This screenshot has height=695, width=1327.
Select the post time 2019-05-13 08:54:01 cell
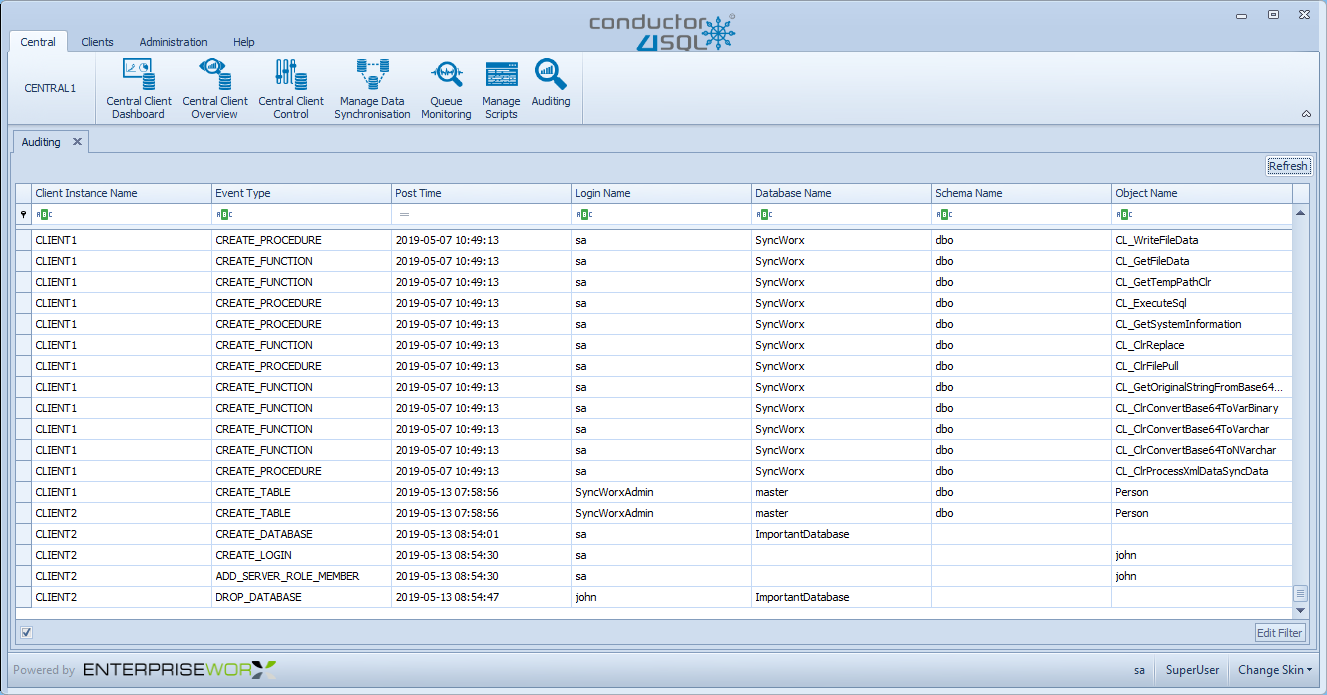tap(481, 534)
